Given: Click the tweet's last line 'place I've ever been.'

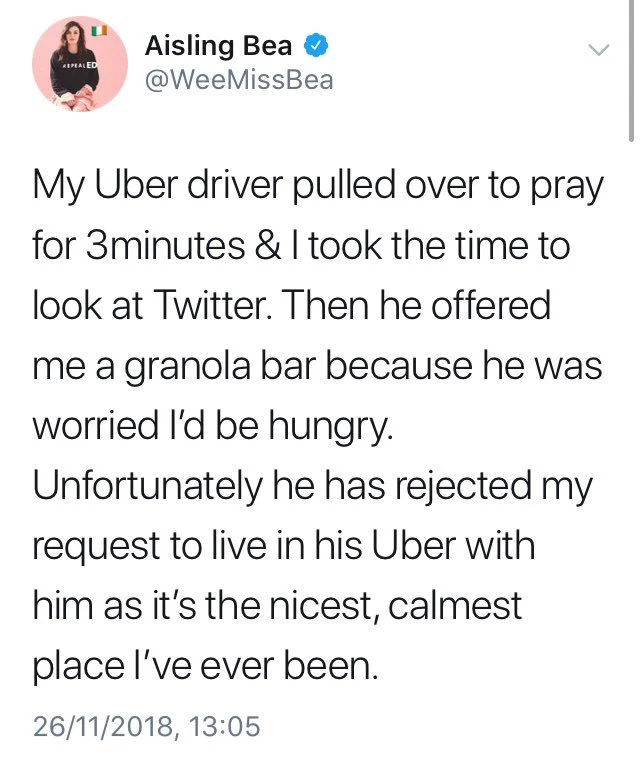Looking at the screenshot, I should [207, 665].
